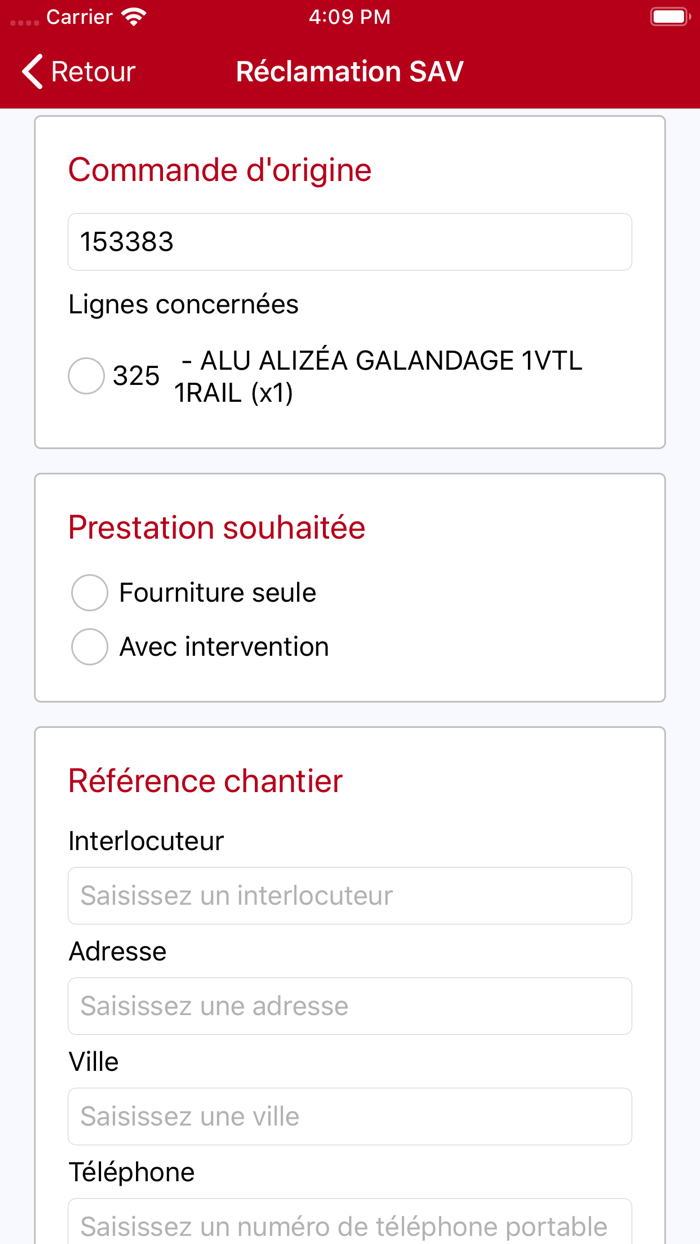Focus the Téléphone input field

click(x=350, y=1224)
